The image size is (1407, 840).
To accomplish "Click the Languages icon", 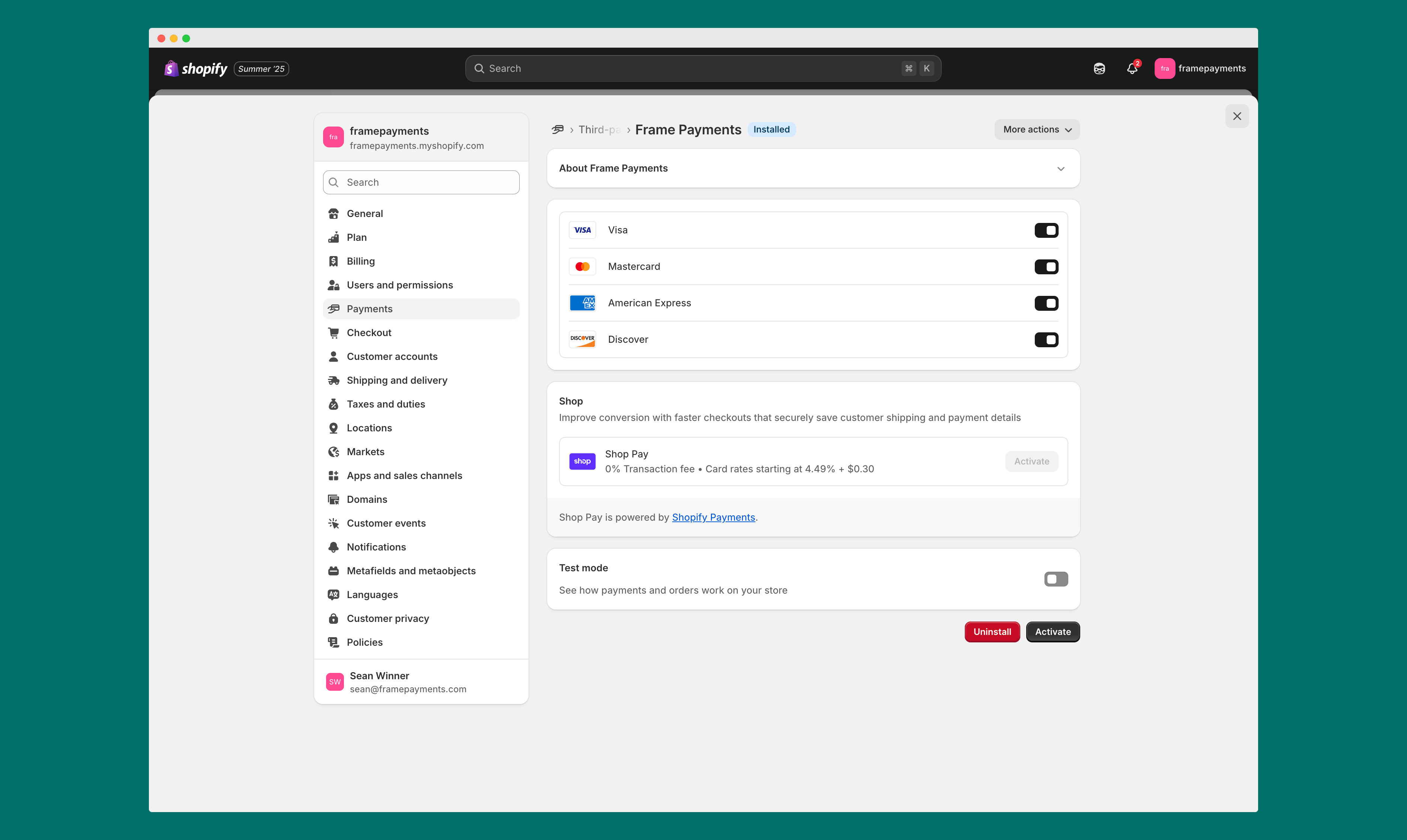I will coord(334,594).
